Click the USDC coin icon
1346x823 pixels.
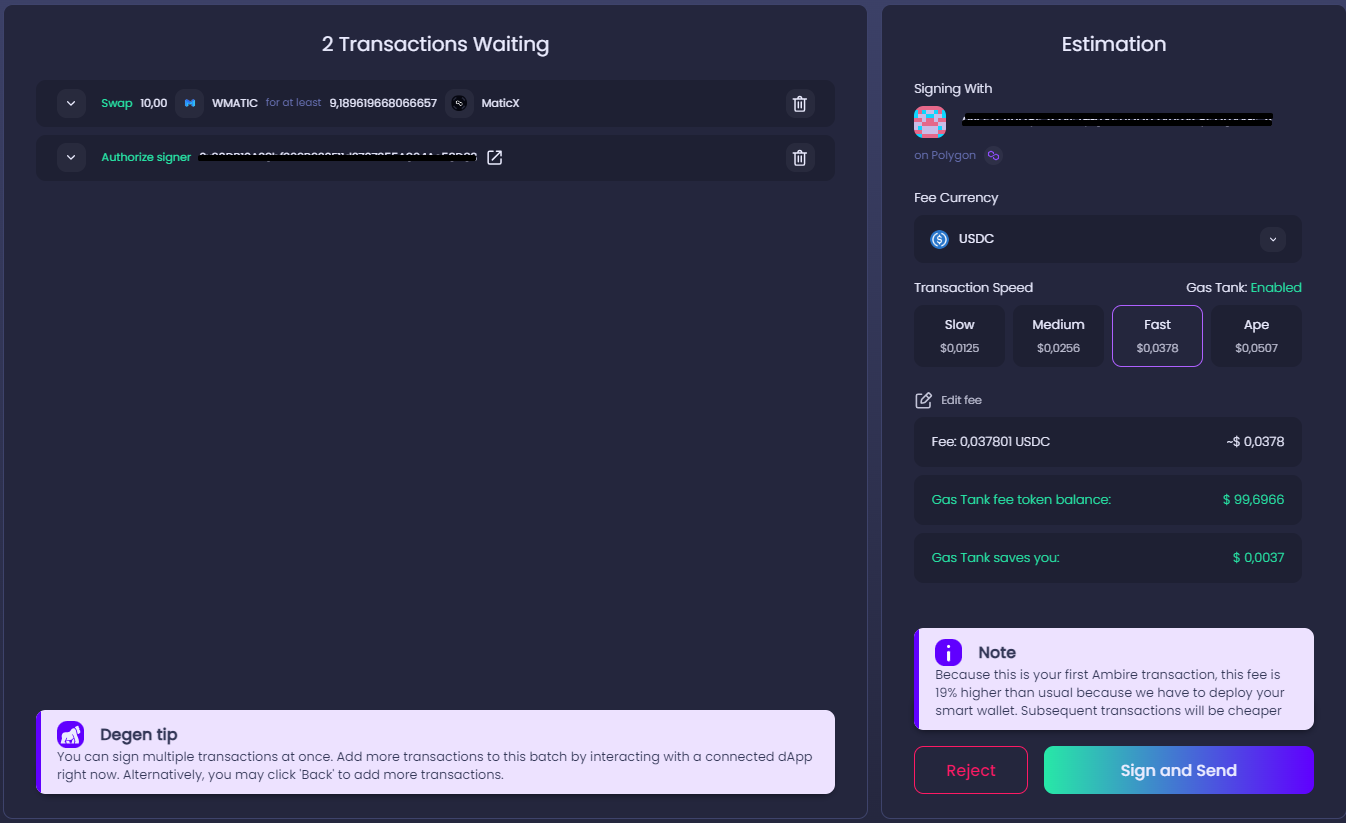939,239
